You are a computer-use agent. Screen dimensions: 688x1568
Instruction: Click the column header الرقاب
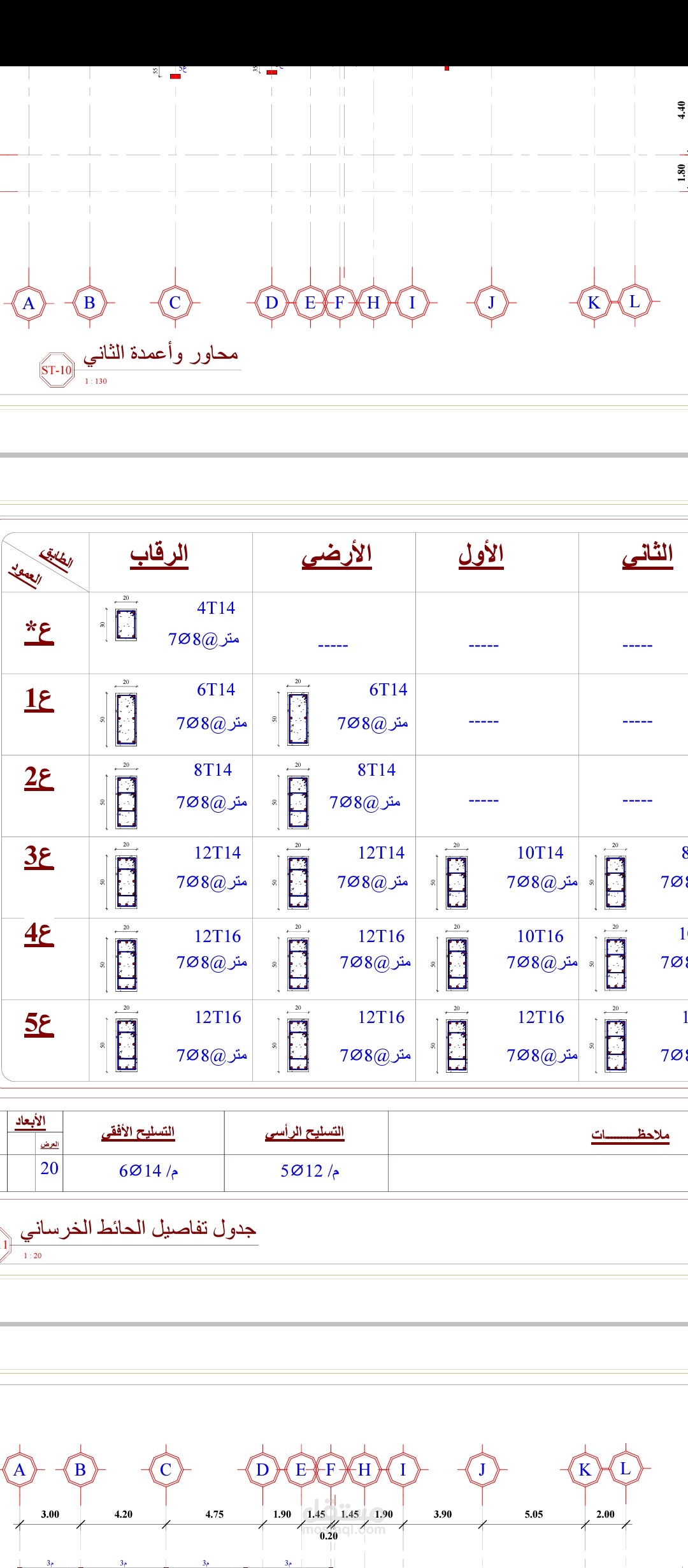[x=159, y=555]
